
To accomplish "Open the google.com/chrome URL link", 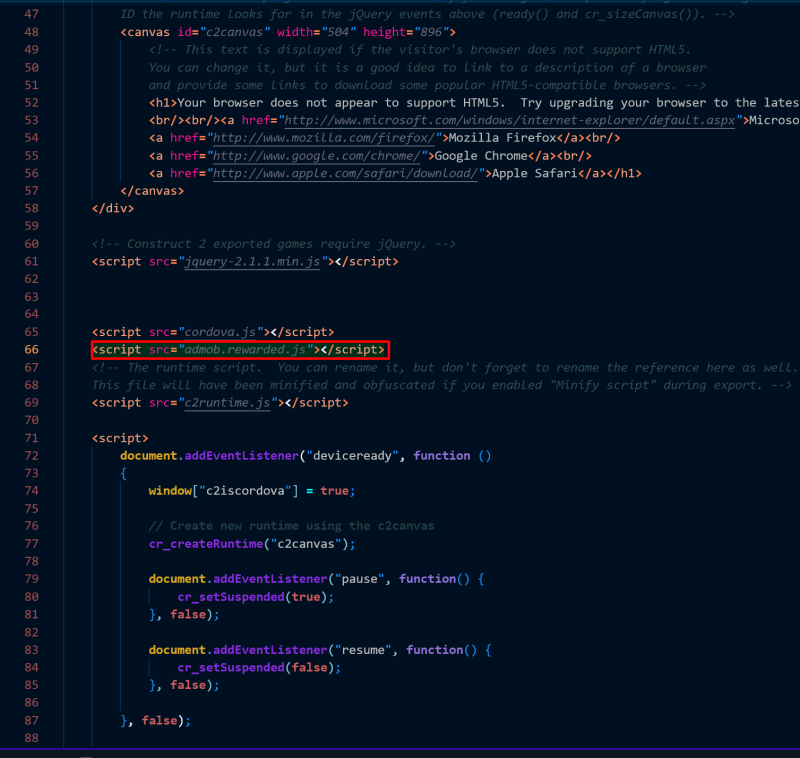I will click(316, 156).
